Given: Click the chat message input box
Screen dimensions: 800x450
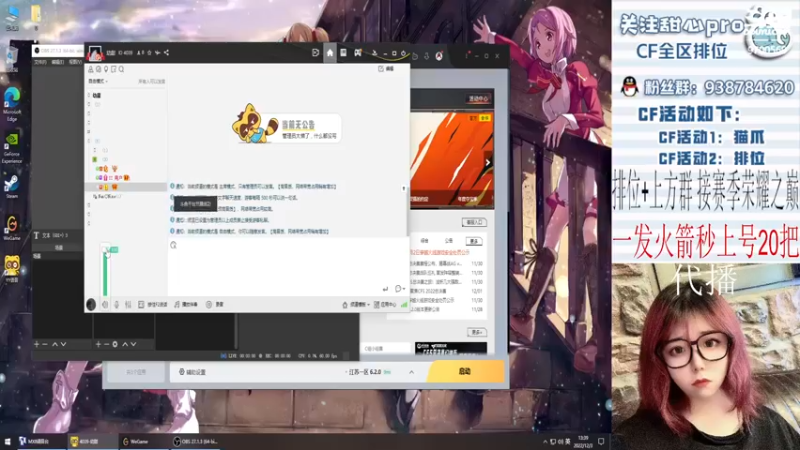Looking at the screenshot, I should tap(288, 265).
